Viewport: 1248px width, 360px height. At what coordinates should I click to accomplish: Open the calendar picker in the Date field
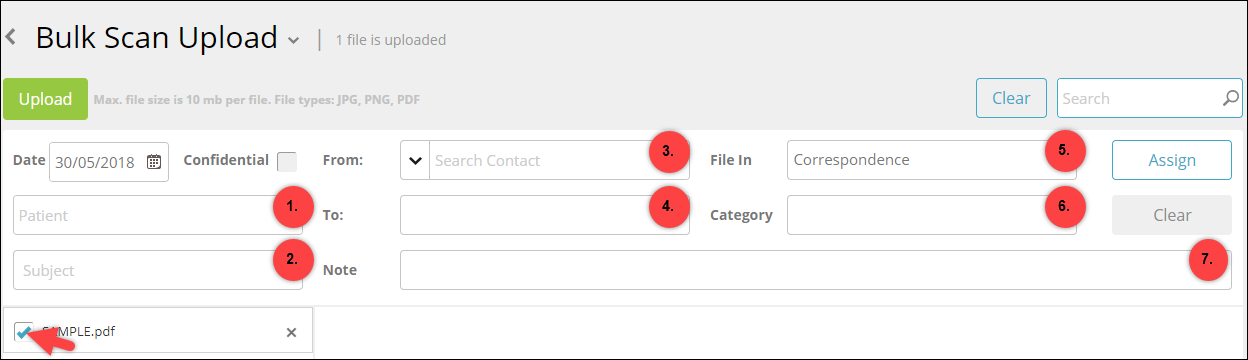(154, 161)
